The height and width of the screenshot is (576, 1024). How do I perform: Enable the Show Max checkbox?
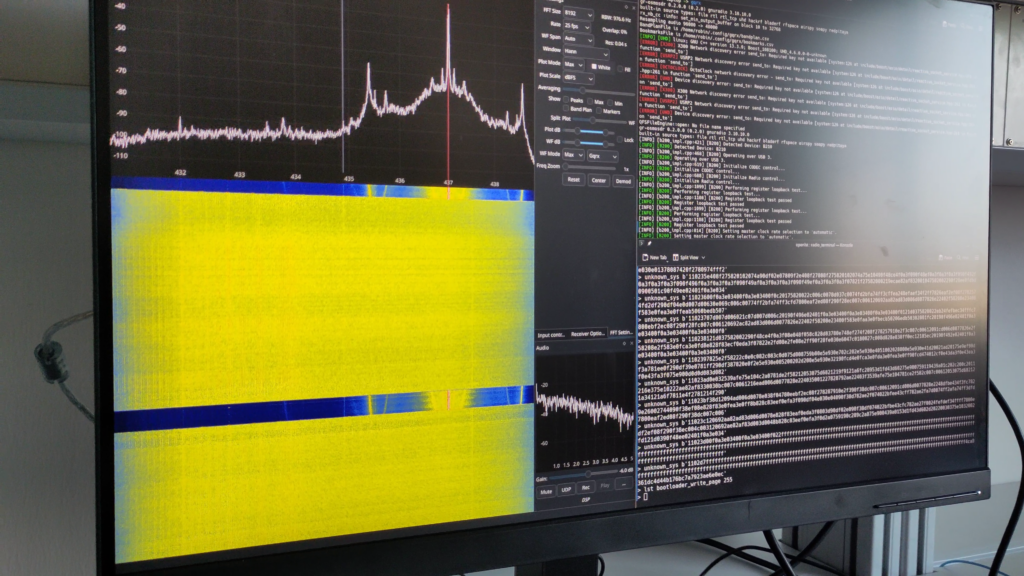point(590,101)
